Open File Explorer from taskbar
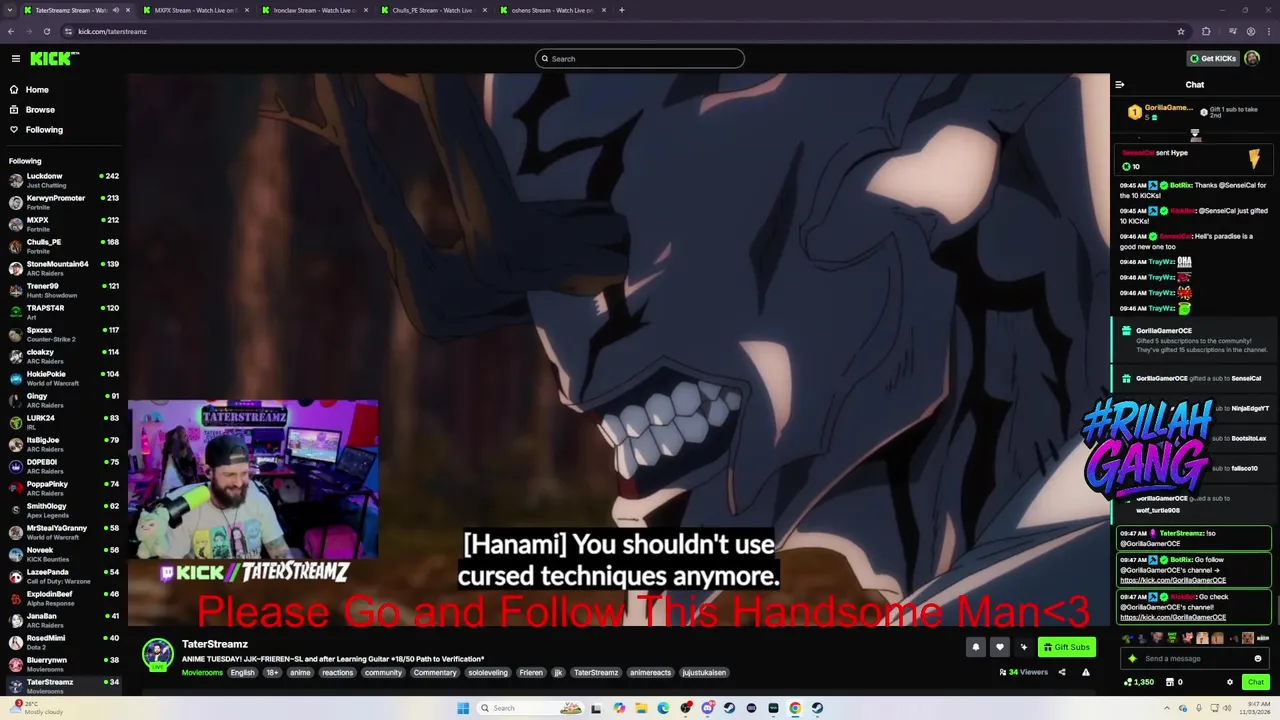 tap(641, 708)
